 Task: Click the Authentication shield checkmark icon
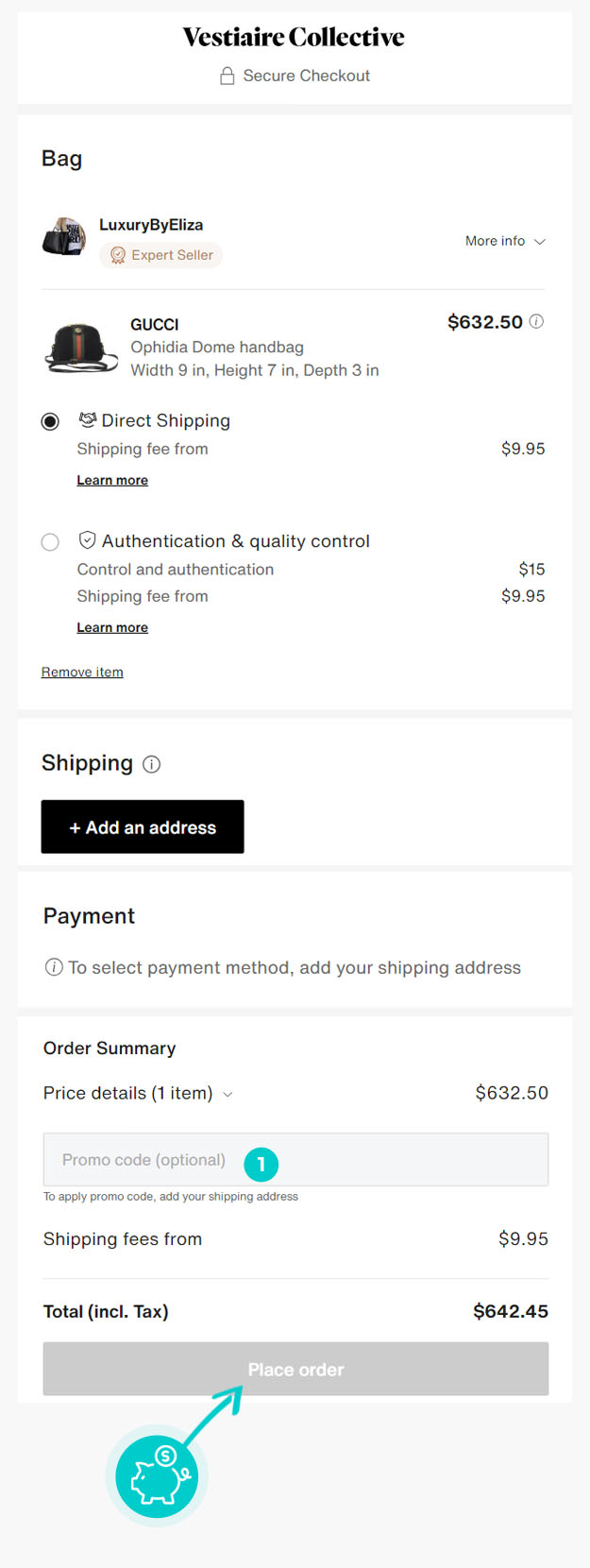(88, 540)
